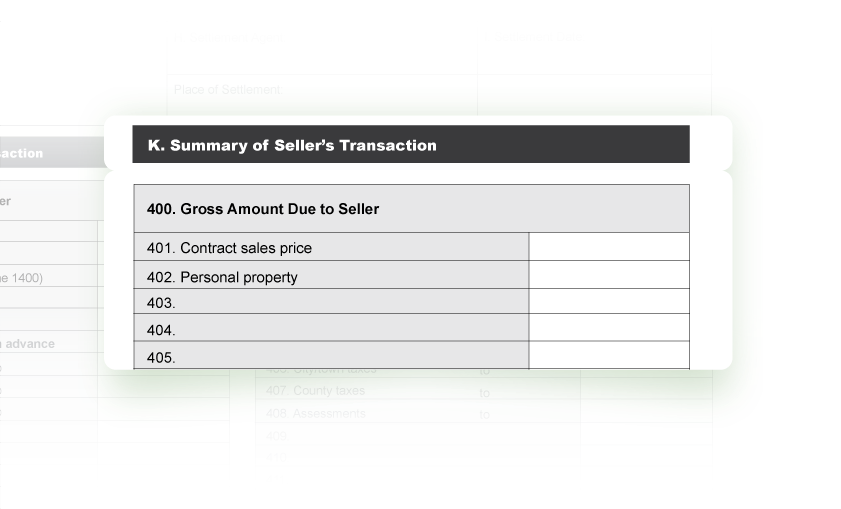Viewport: 841px width, 509px height.
Task: Click the gray partially visible section header on left
Action: [52, 152]
